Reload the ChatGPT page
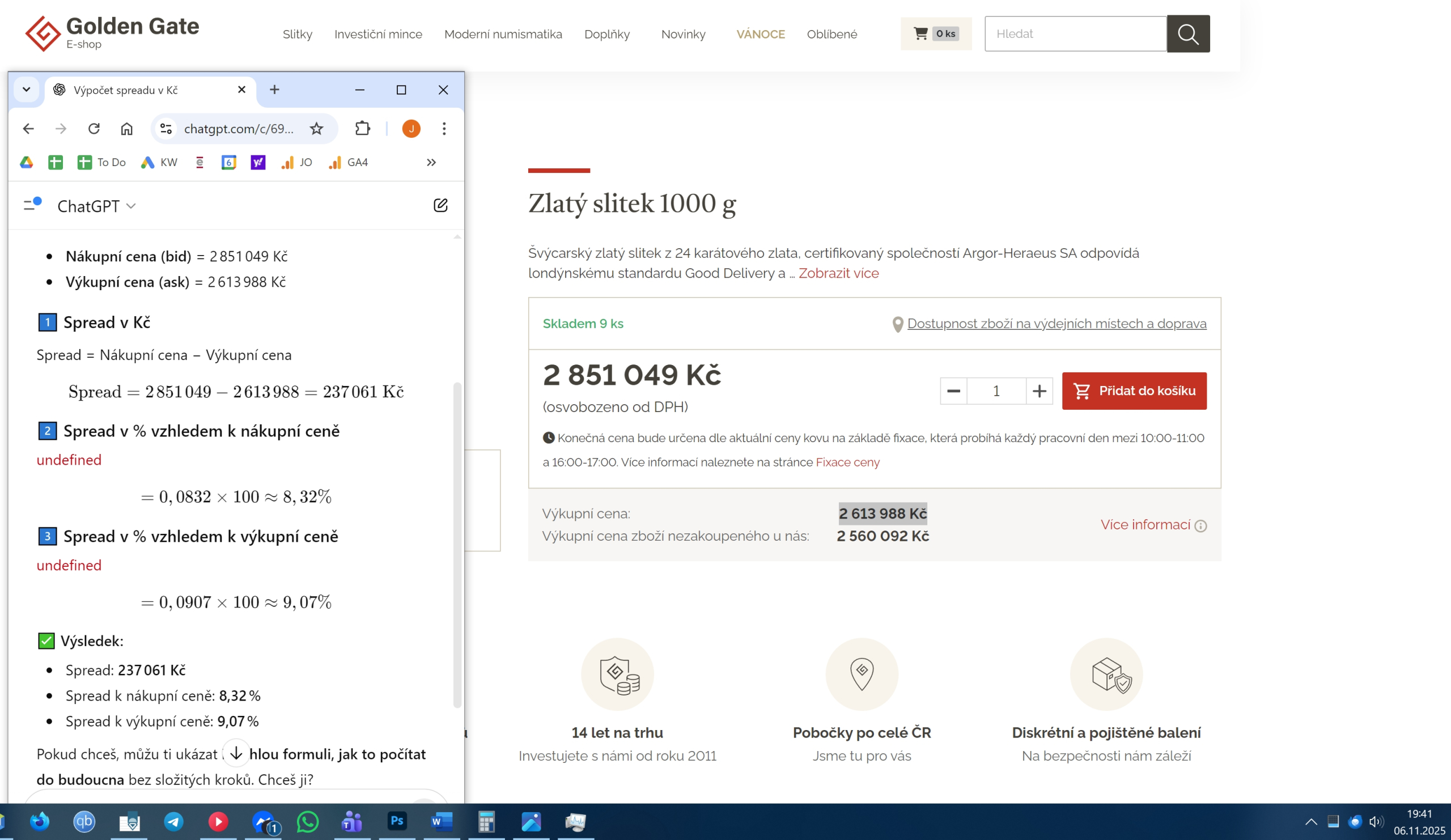1451x840 pixels. coord(94,129)
